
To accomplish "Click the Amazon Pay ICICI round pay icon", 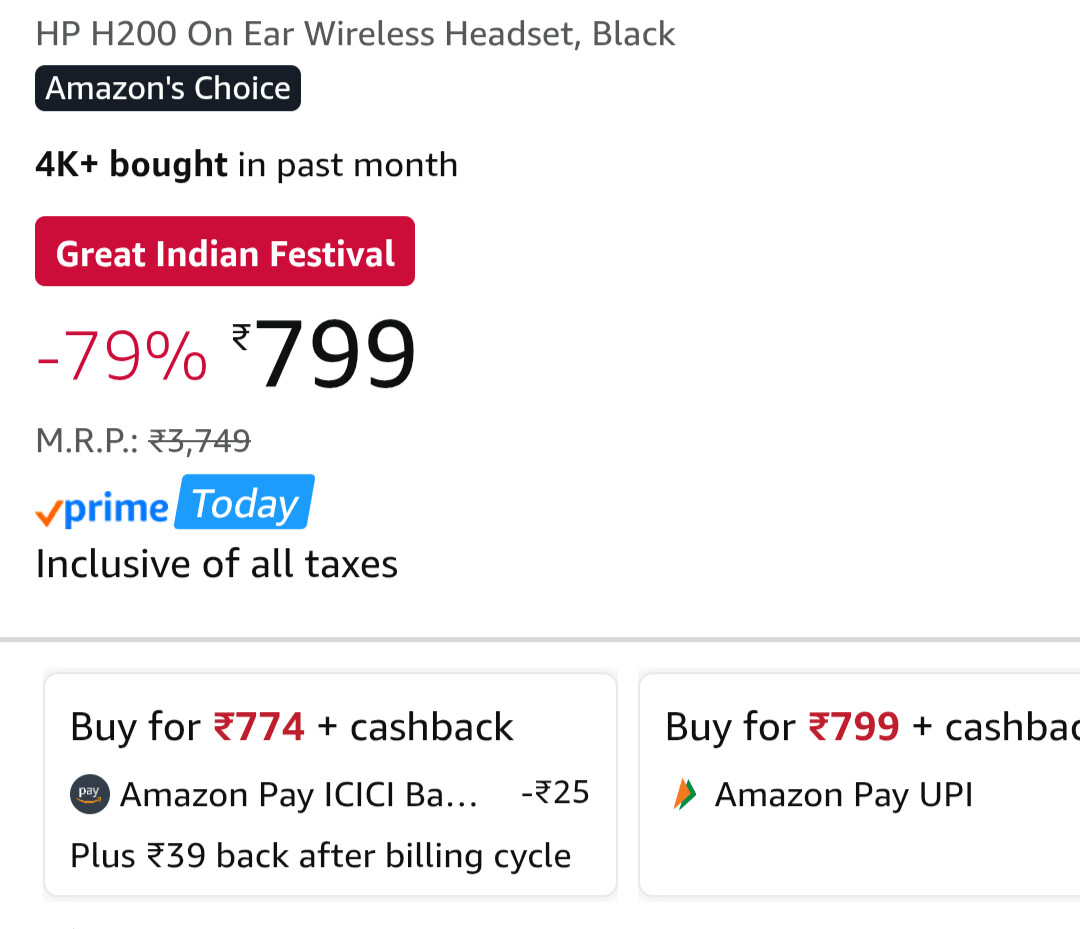I will (90, 794).
